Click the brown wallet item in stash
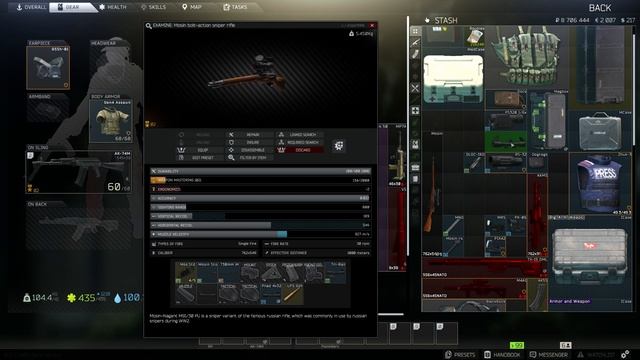640x360 pixels. tap(506, 99)
